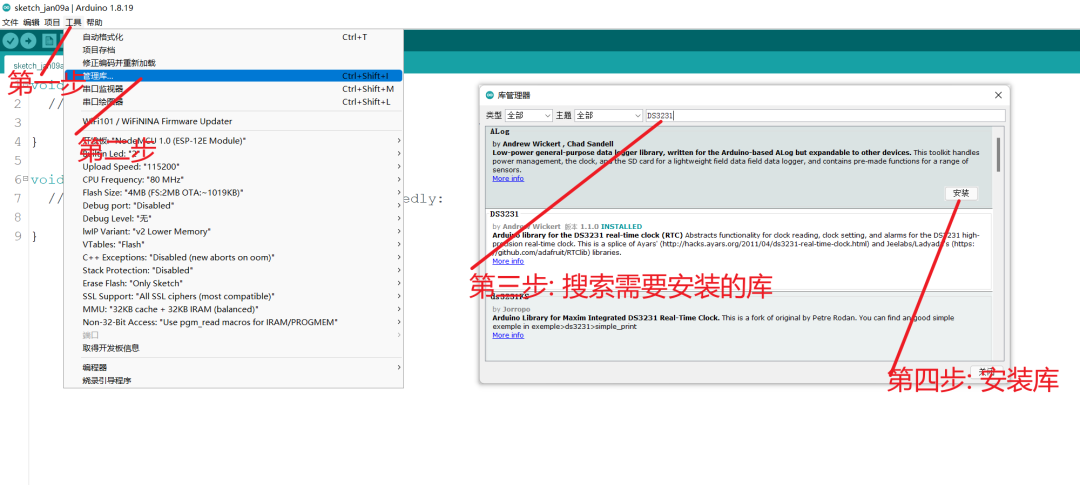1080x485 pixels.
Task: Click the New sketch toolbar icon
Action: coord(48,41)
